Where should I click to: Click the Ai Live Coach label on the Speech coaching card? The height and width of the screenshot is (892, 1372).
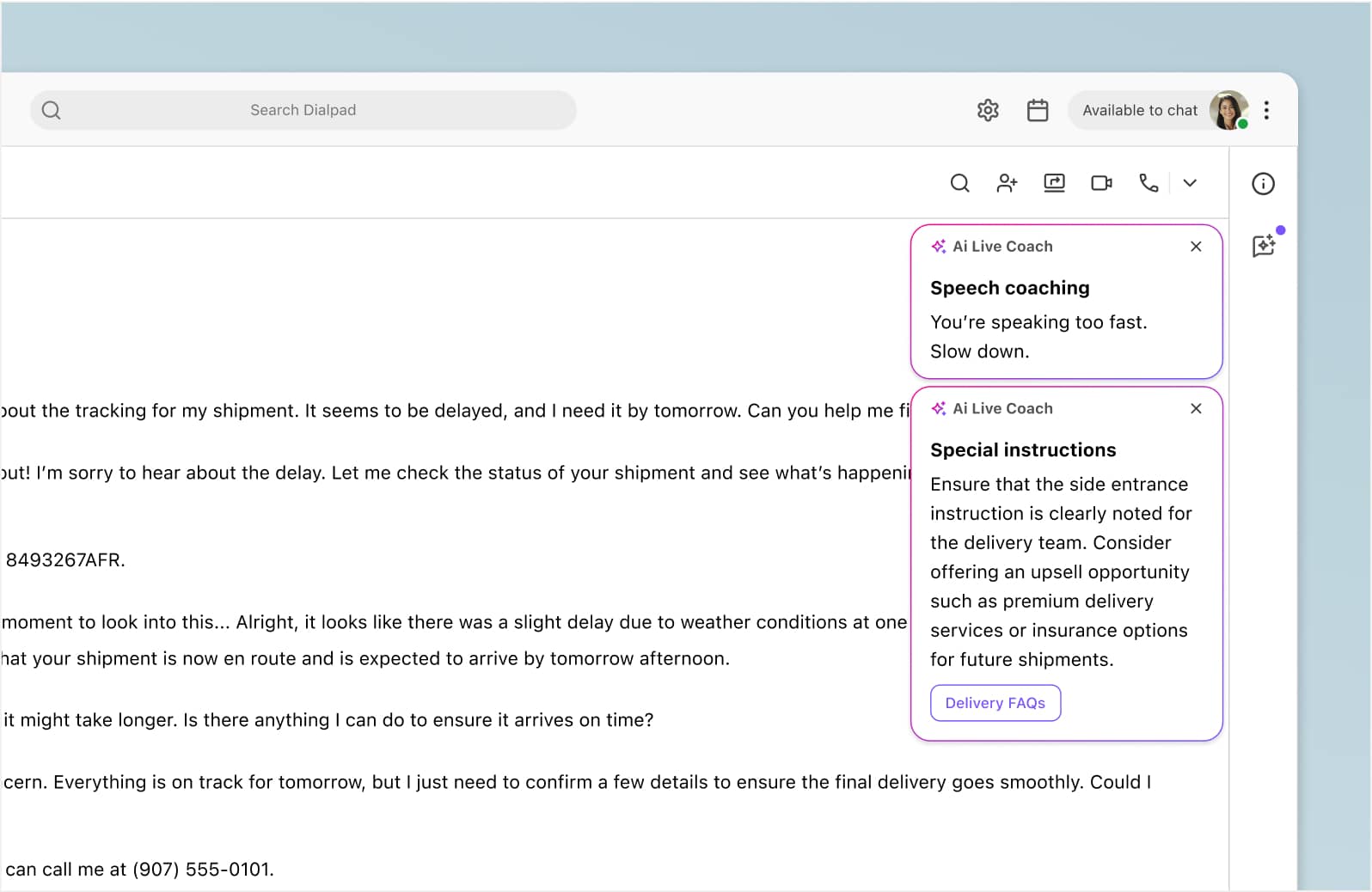coord(1001,247)
